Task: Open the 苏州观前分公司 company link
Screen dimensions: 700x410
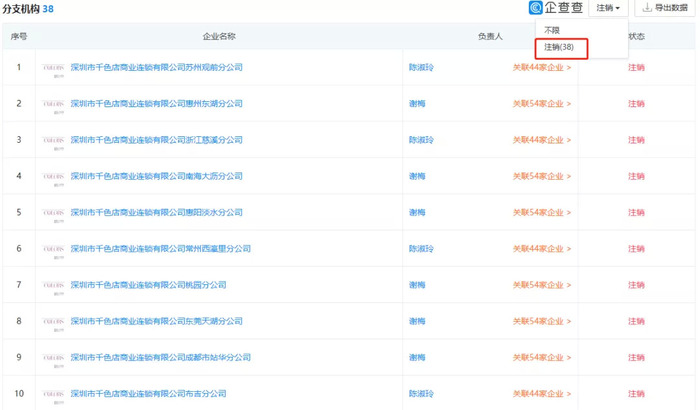Action: (x=157, y=67)
